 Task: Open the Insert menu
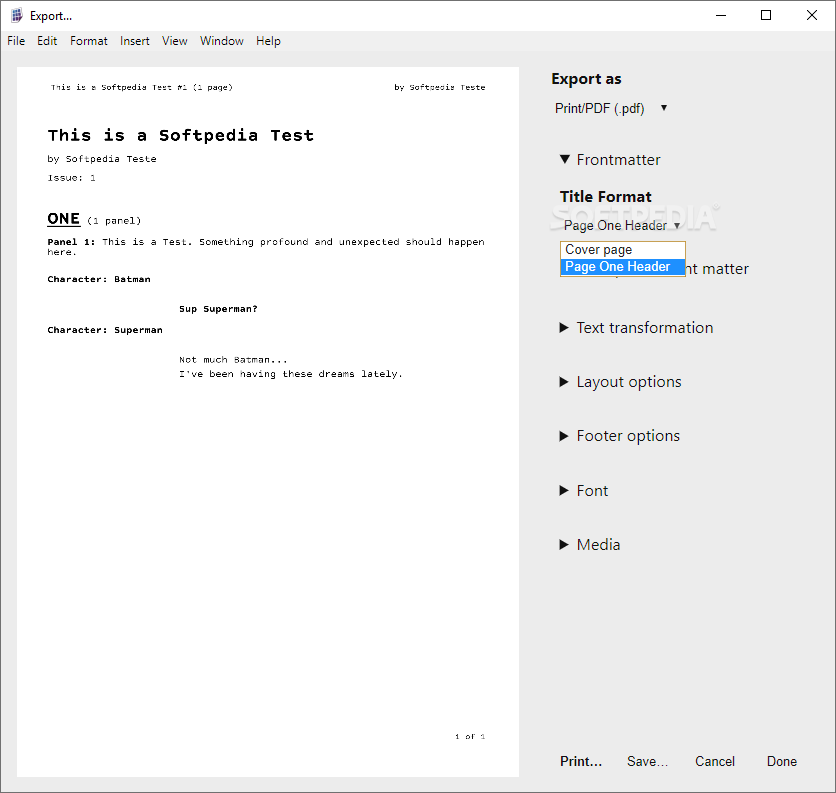click(x=134, y=41)
